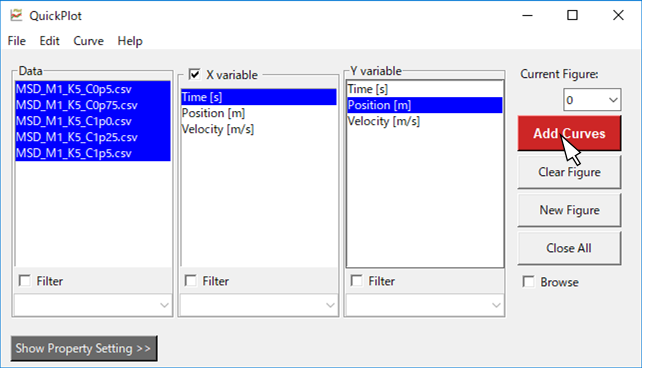The width and height of the screenshot is (651, 376).
Task: Expand the Y variable filter combo box
Action: click(x=424, y=305)
